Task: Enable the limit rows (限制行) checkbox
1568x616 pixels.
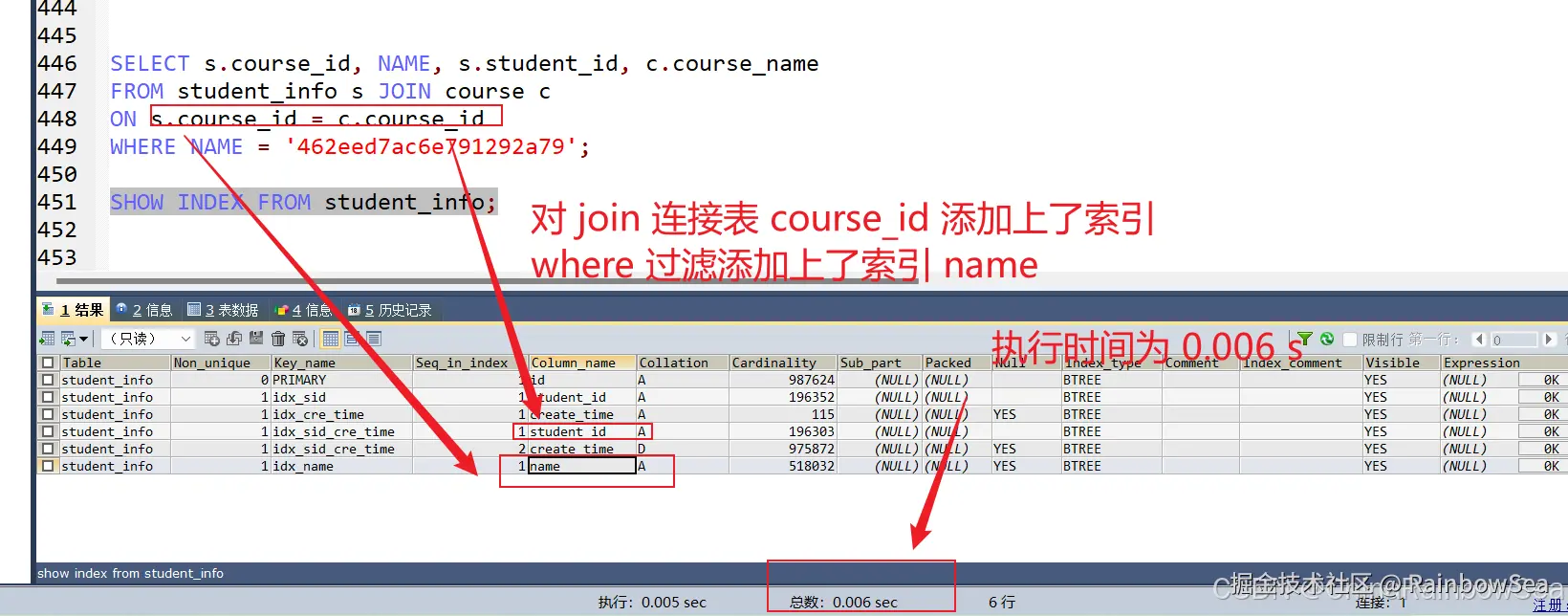Action: click(x=1350, y=340)
